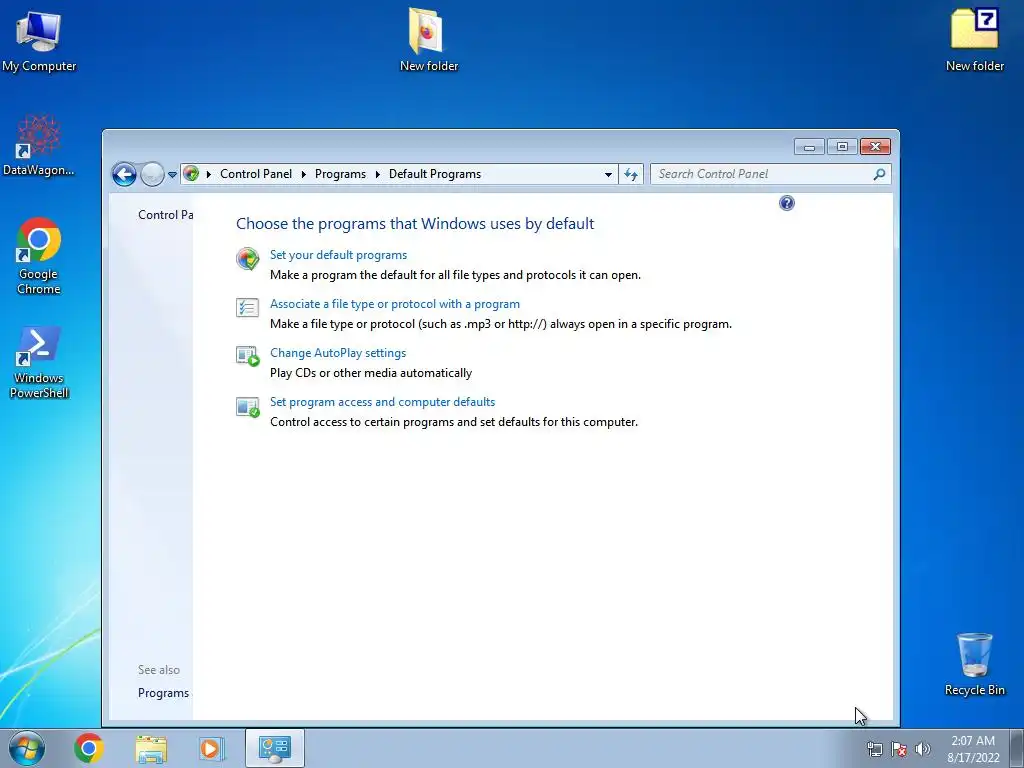Expand the arrow after Control Panel breadcrumb
This screenshot has height=768, width=1024.
(304, 174)
